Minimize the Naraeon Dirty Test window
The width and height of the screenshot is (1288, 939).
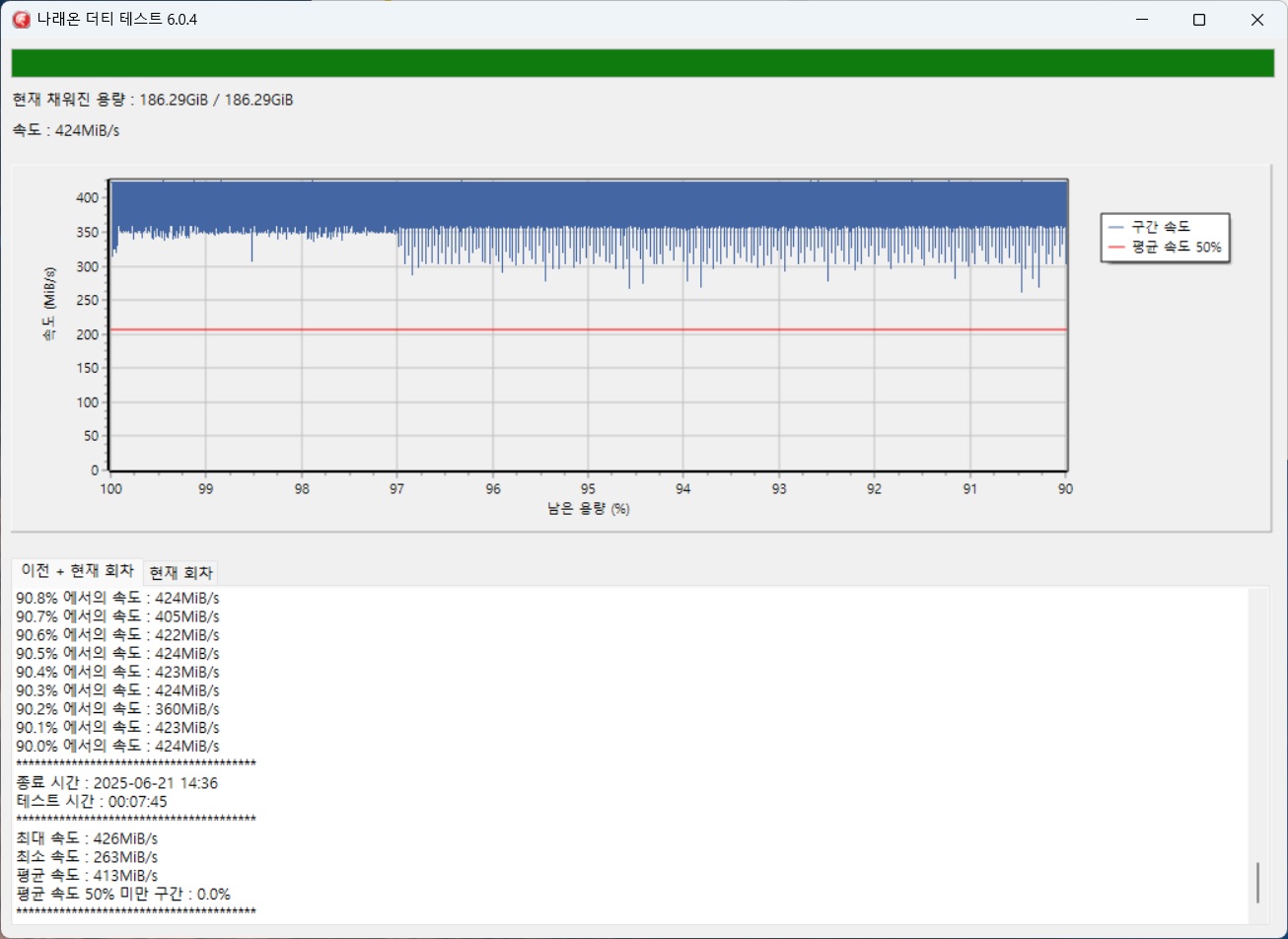tap(1141, 20)
